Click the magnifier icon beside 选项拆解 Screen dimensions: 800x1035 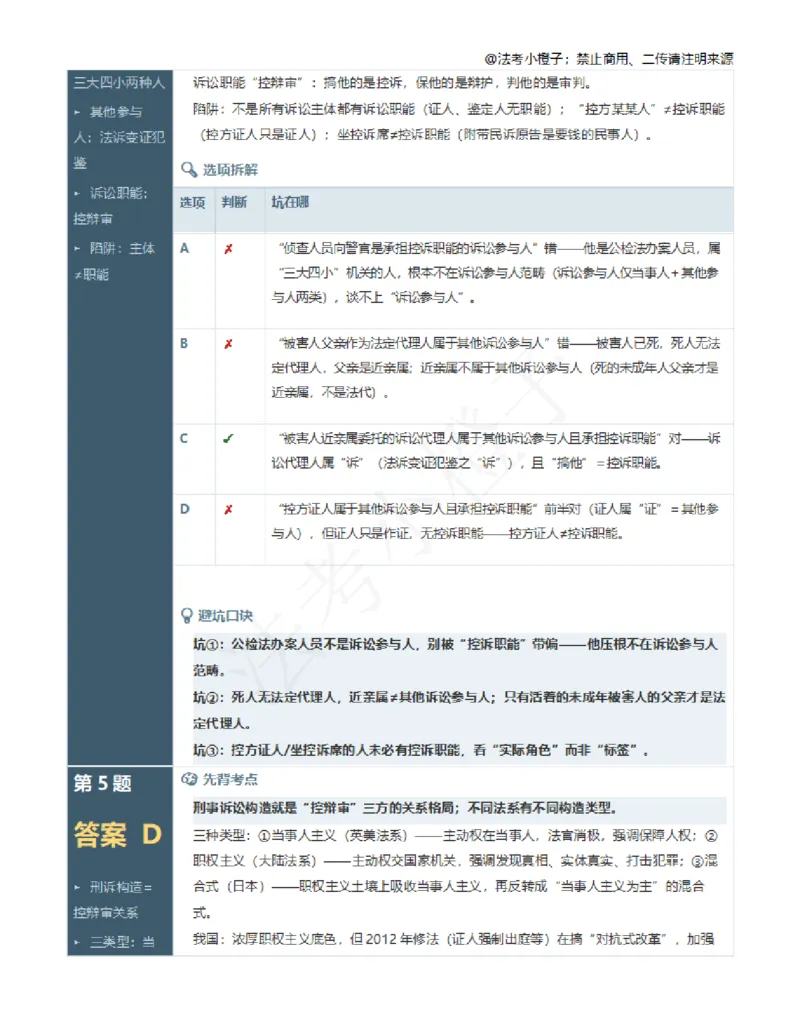tap(189, 170)
